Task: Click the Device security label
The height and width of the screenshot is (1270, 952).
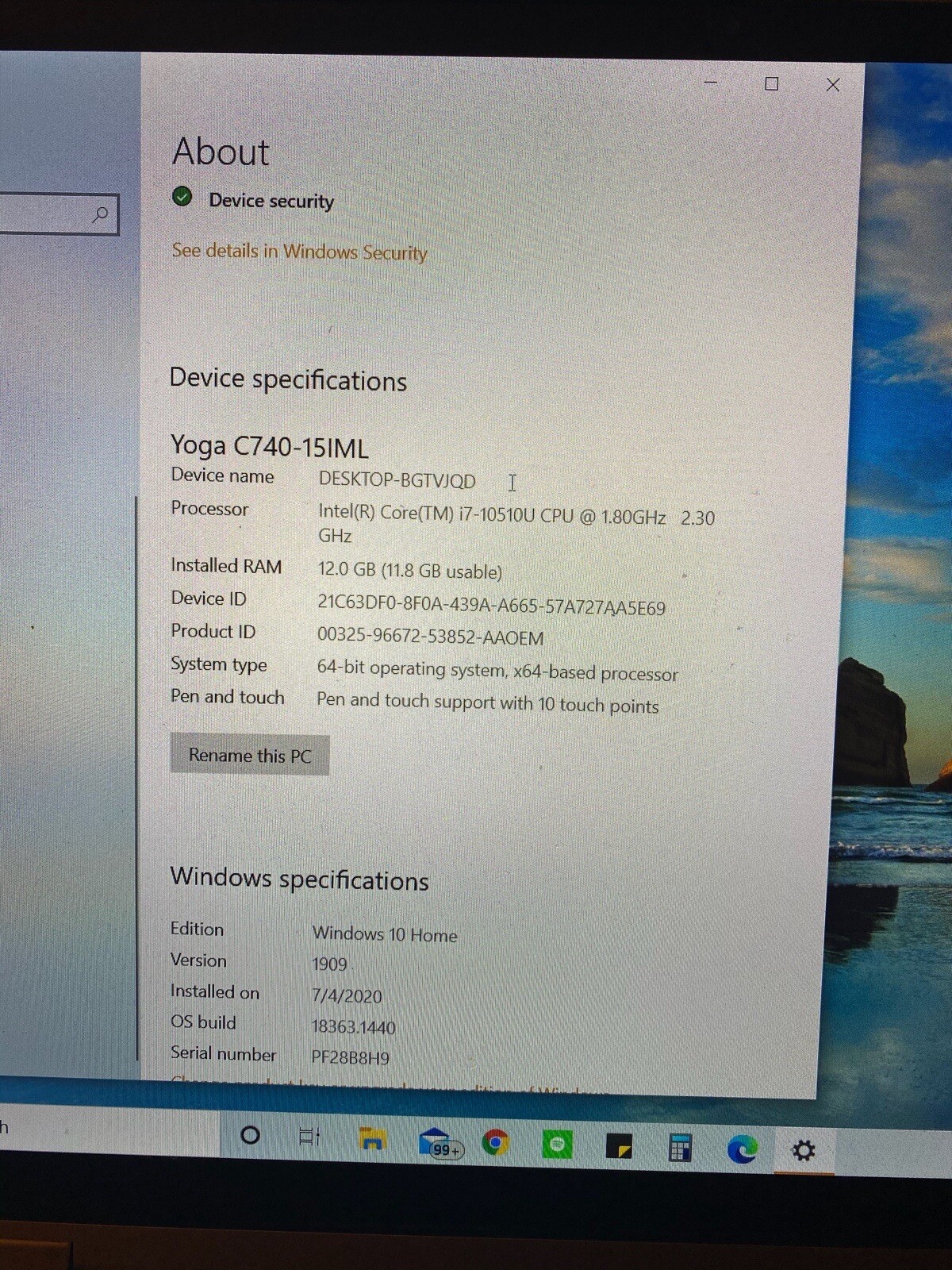Action: pos(271,201)
